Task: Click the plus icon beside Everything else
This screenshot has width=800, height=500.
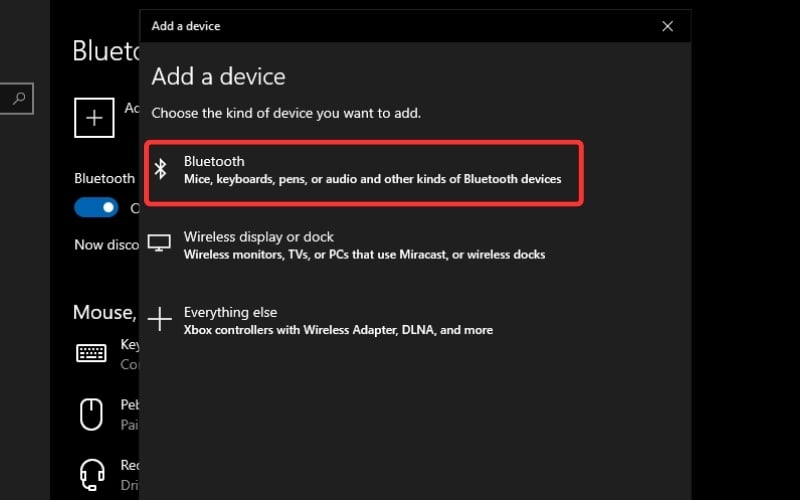Action: click(x=160, y=320)
